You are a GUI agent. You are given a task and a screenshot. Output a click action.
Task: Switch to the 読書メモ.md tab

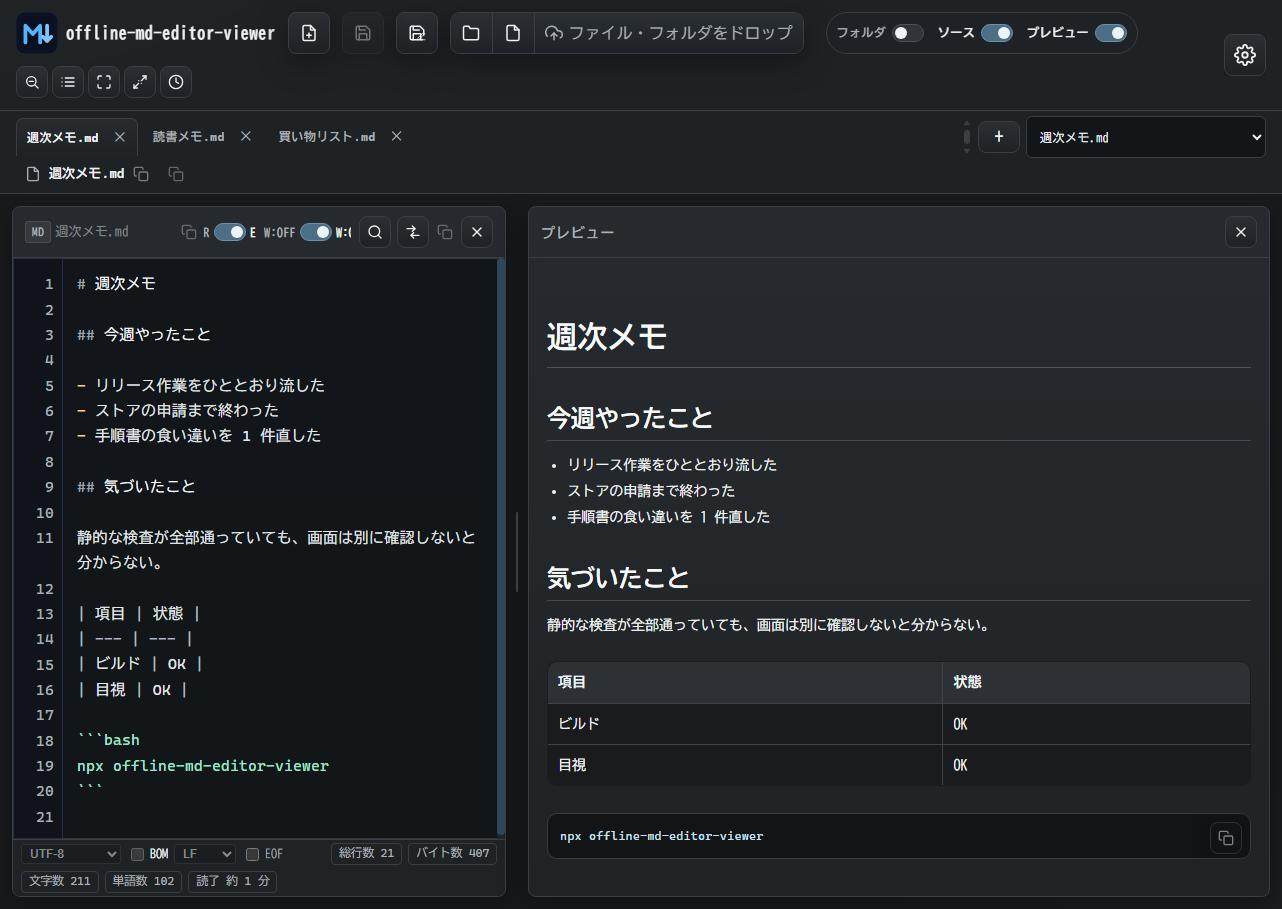click(189, 136)
